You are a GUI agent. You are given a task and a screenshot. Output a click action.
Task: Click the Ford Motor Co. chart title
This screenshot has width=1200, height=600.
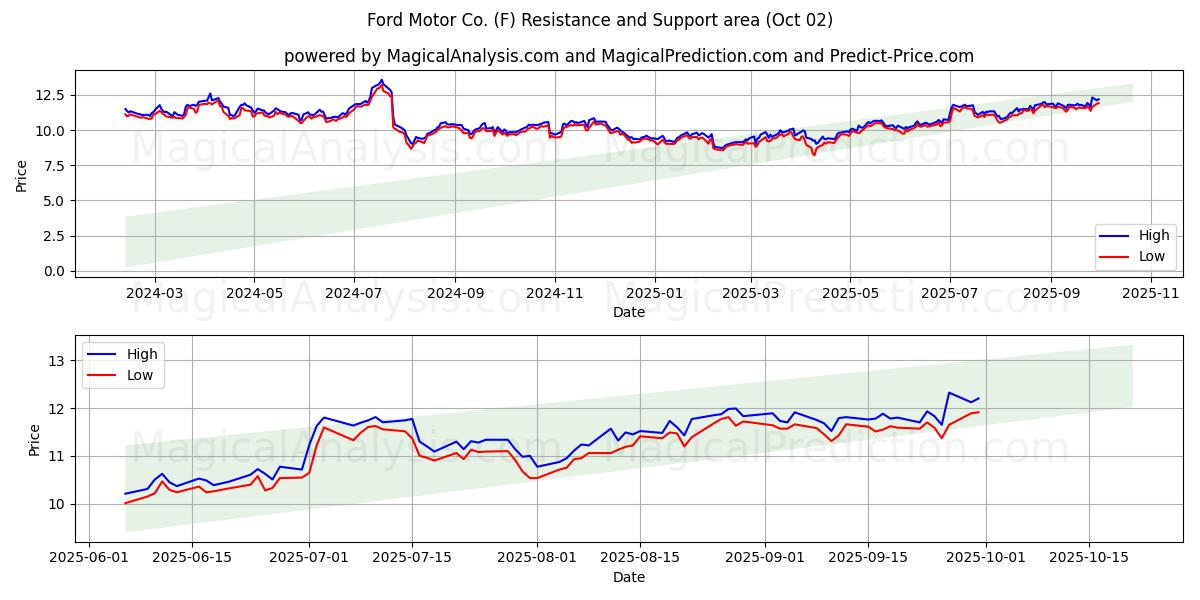tap(600, 20)
